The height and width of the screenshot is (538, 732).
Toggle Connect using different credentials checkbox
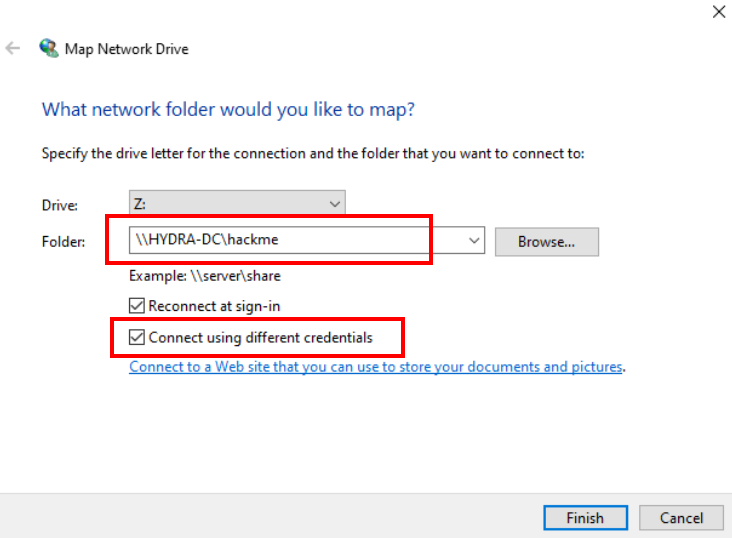point(137,337)
